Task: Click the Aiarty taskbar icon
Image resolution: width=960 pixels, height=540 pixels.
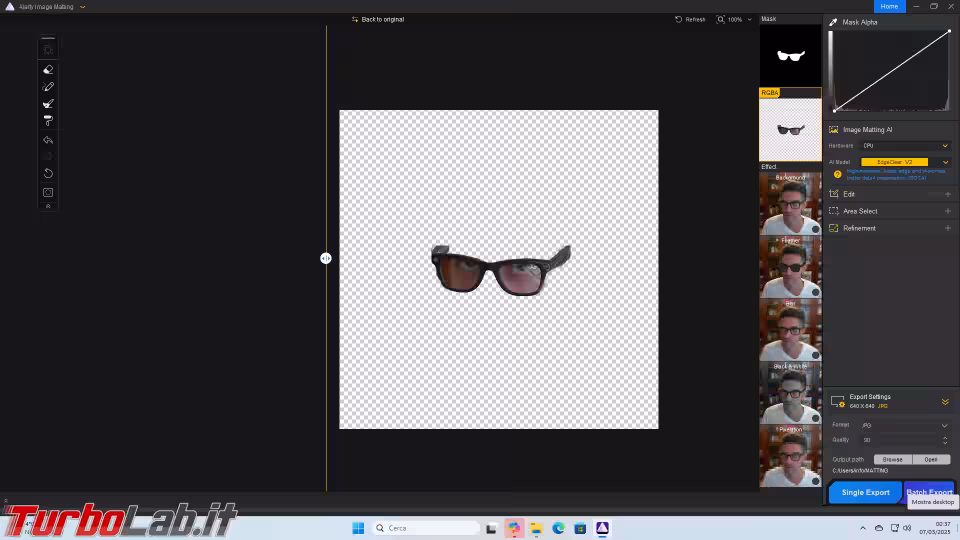Action: pyautogui.click(x=602, y=528)
